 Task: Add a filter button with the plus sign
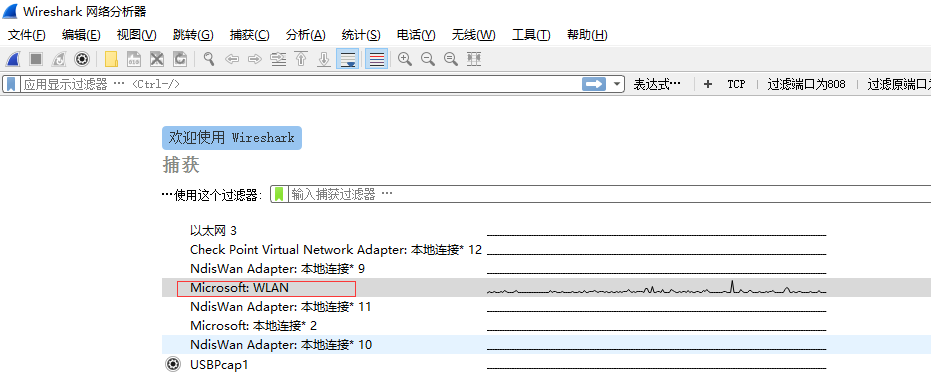click(707, 84)
